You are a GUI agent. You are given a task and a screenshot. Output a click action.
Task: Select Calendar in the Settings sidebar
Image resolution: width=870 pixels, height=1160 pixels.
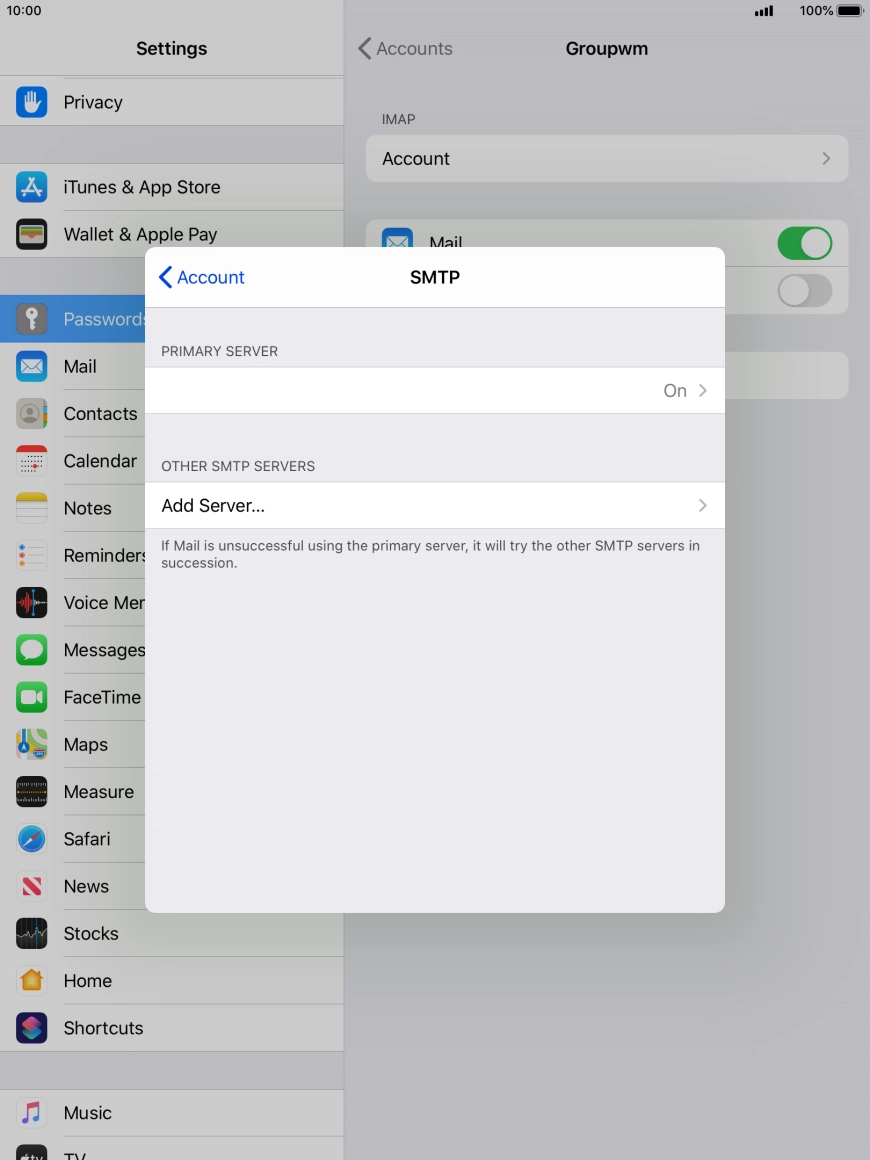(x=99, y=461)
